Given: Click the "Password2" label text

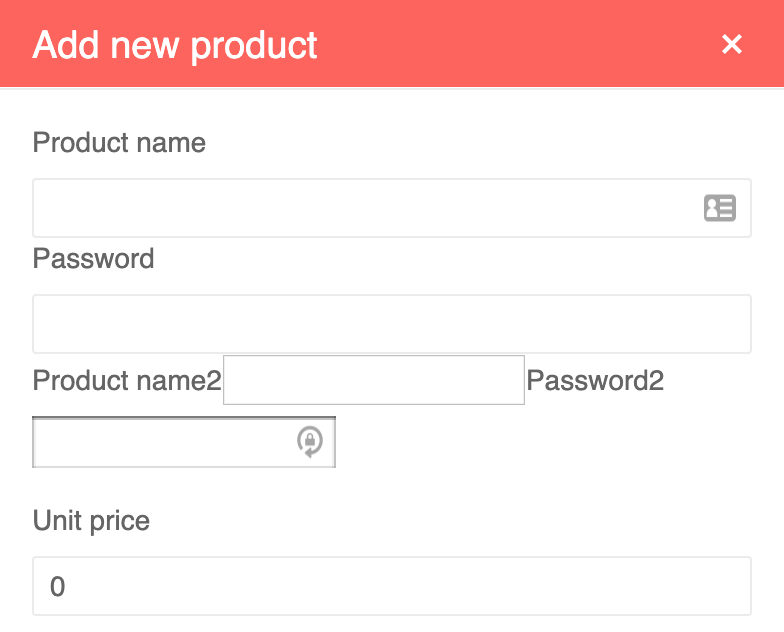Looking at the screenshot, I should pyautogui.click(x=595, y=381).
